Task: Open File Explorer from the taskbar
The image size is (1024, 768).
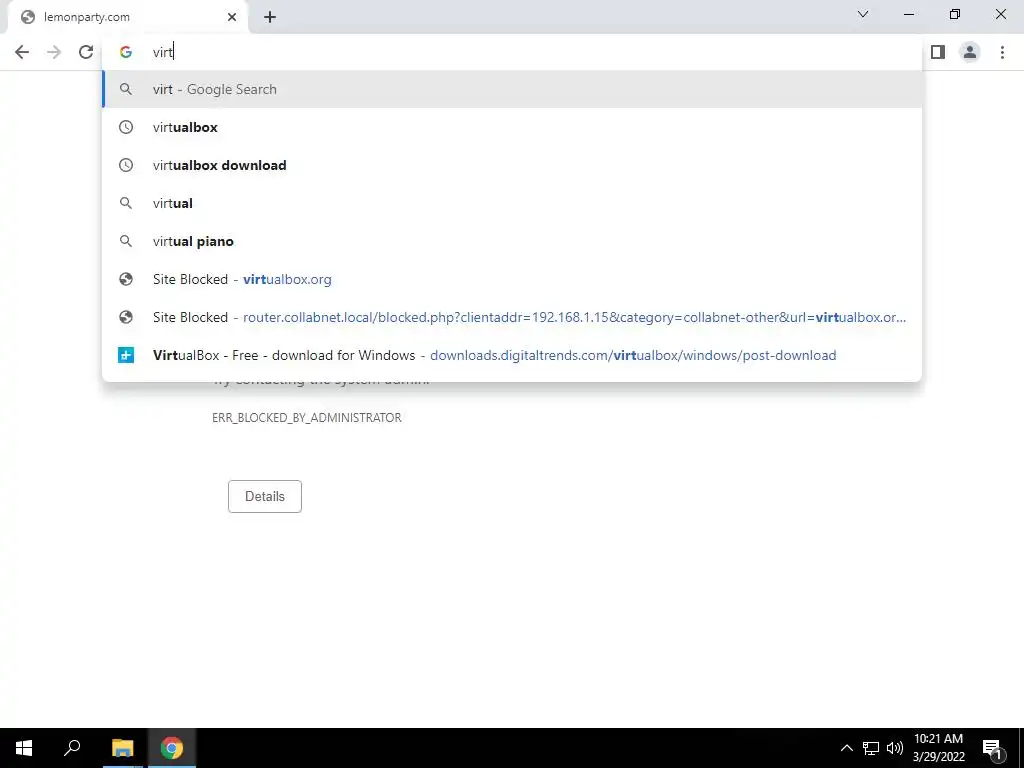Action: [122, 748]
